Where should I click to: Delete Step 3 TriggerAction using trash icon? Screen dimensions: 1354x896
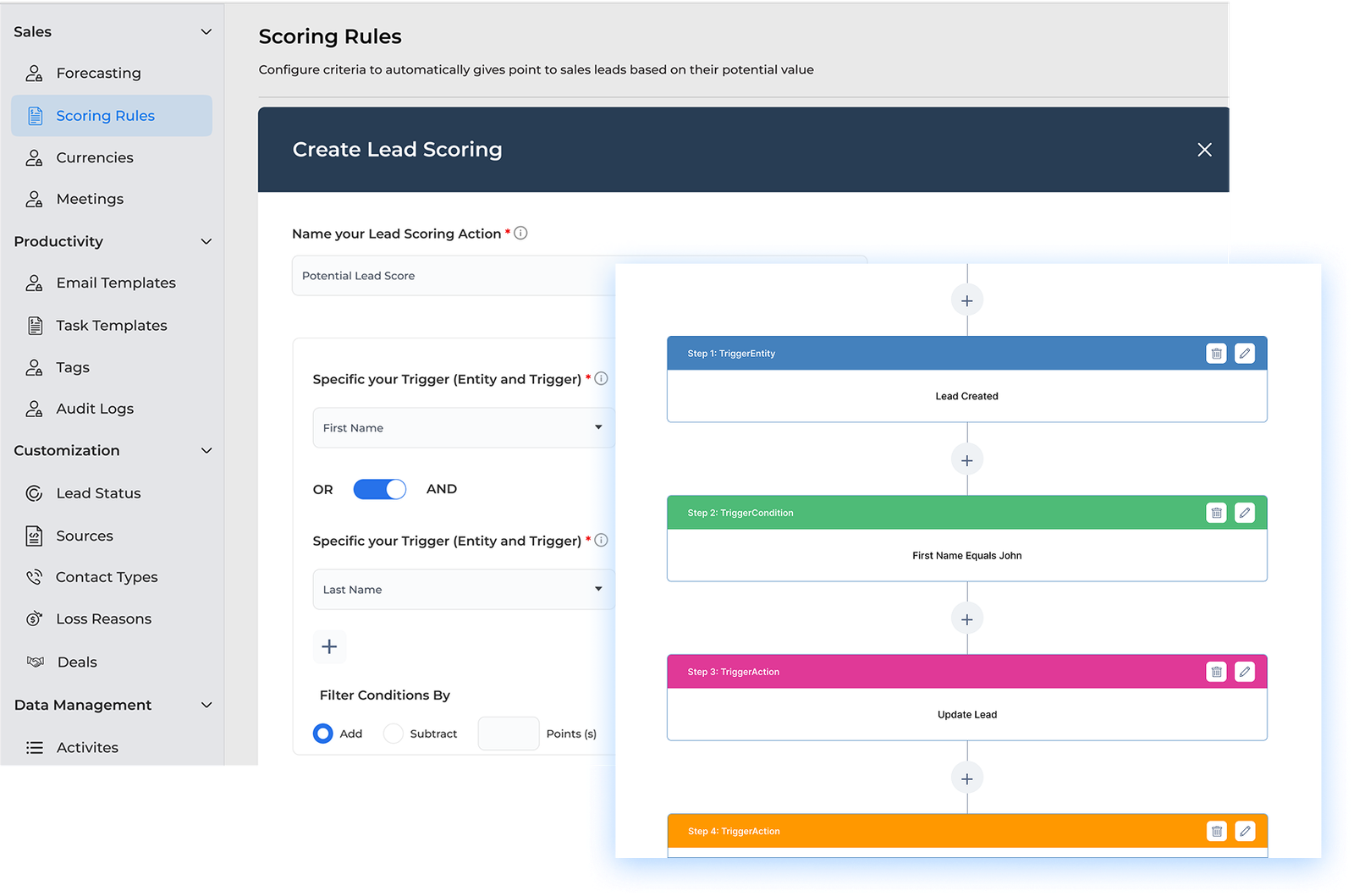point(1216,671)
